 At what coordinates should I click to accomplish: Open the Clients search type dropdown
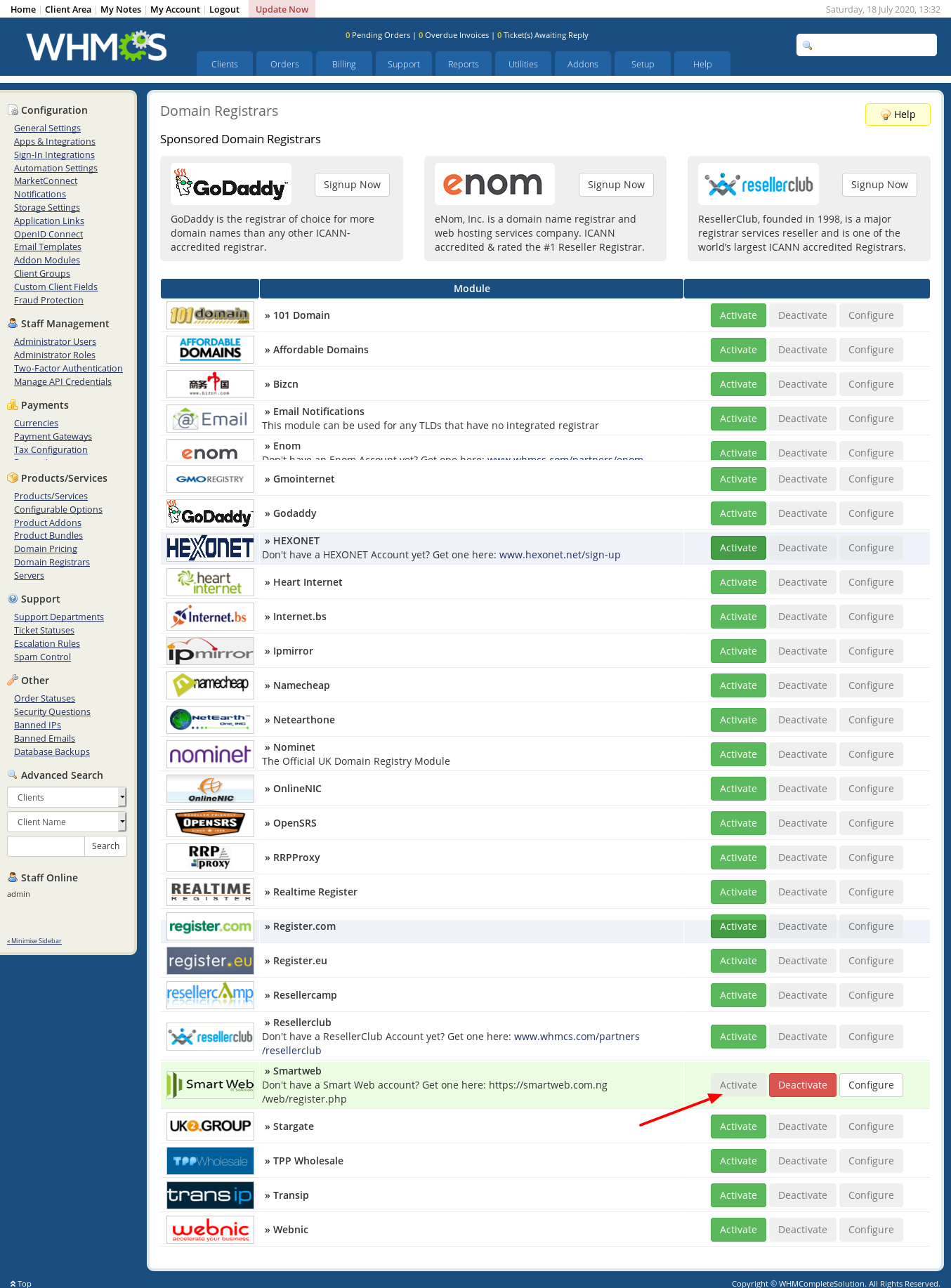pyautogui.click(x=67, y=797)
